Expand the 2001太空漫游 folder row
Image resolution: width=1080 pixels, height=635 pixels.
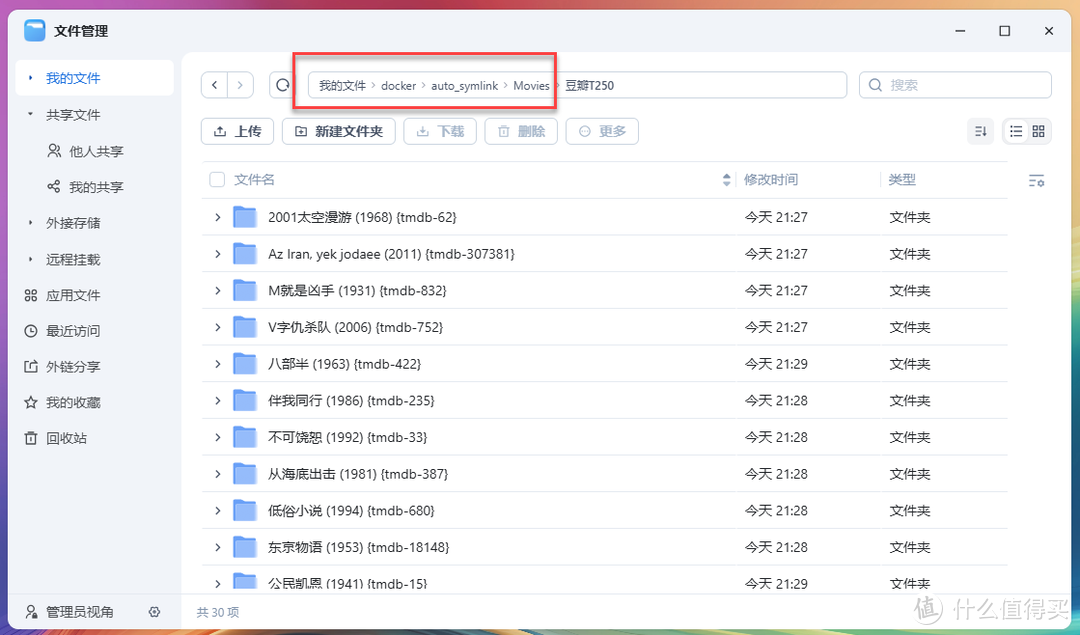217,217
